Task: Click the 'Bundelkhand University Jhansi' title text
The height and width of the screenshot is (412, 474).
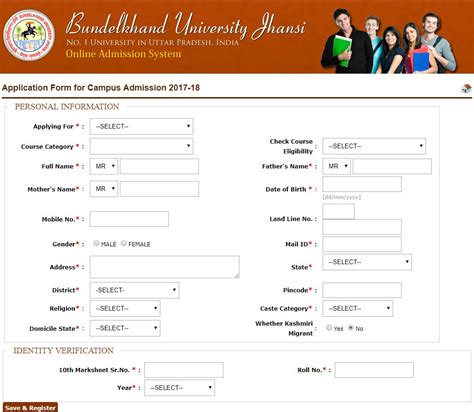Action: (185, 25)
